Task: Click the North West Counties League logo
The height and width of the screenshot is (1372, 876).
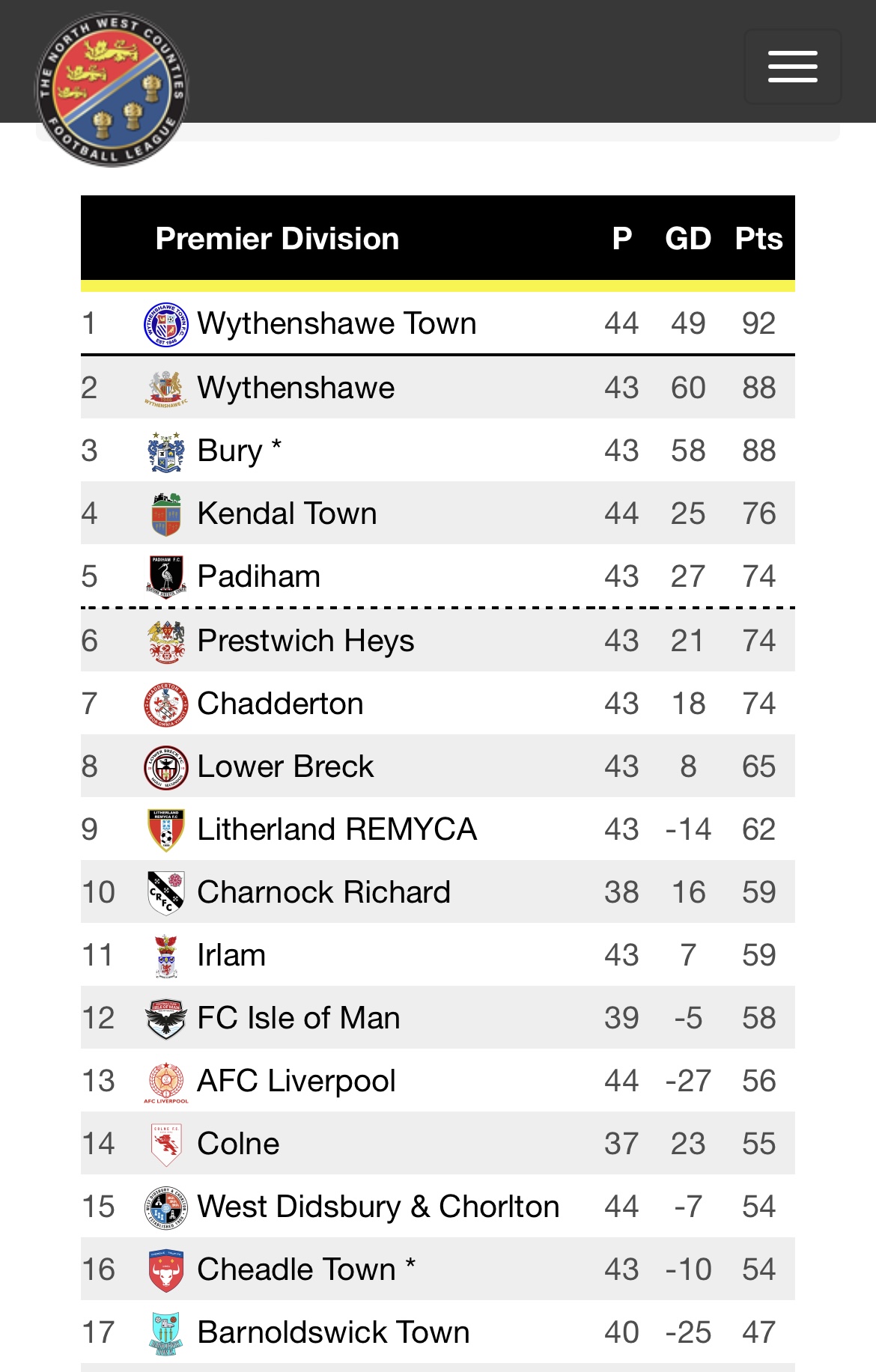Action: pyautogui.click(x=112, y=89)
